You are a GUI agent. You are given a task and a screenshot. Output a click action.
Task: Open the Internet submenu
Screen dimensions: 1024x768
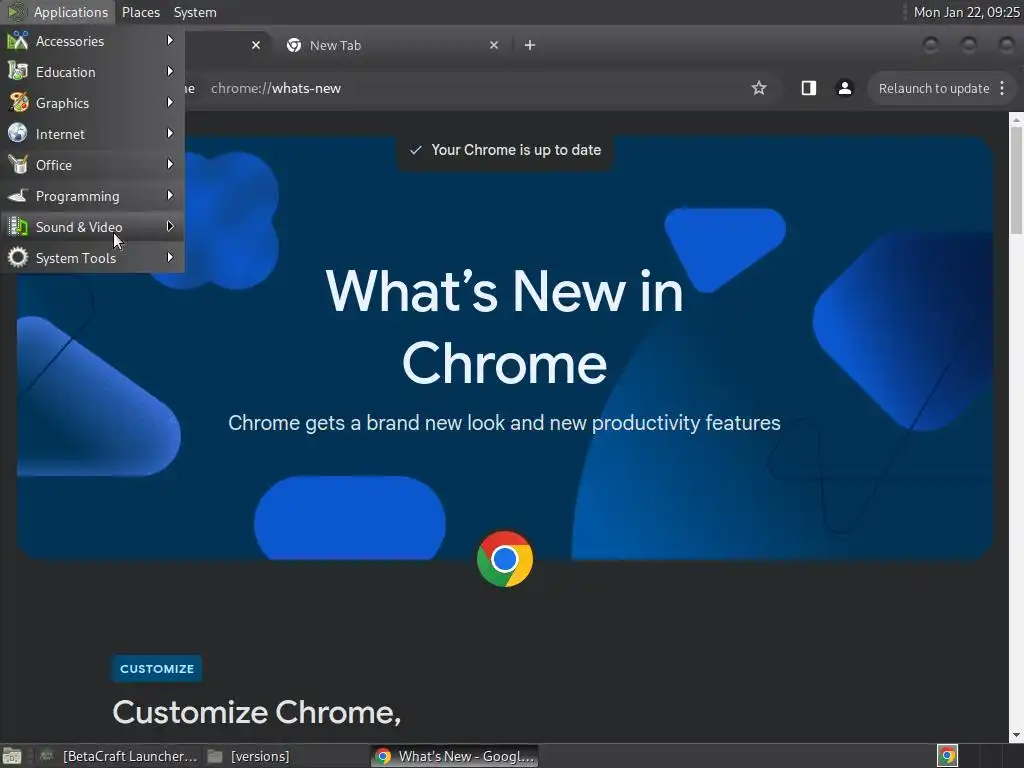click(92, 134)
